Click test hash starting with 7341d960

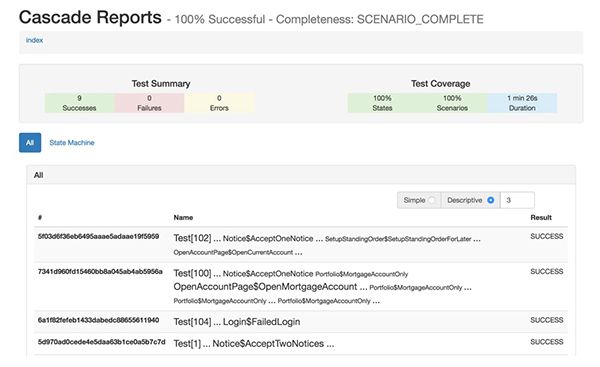100,272
